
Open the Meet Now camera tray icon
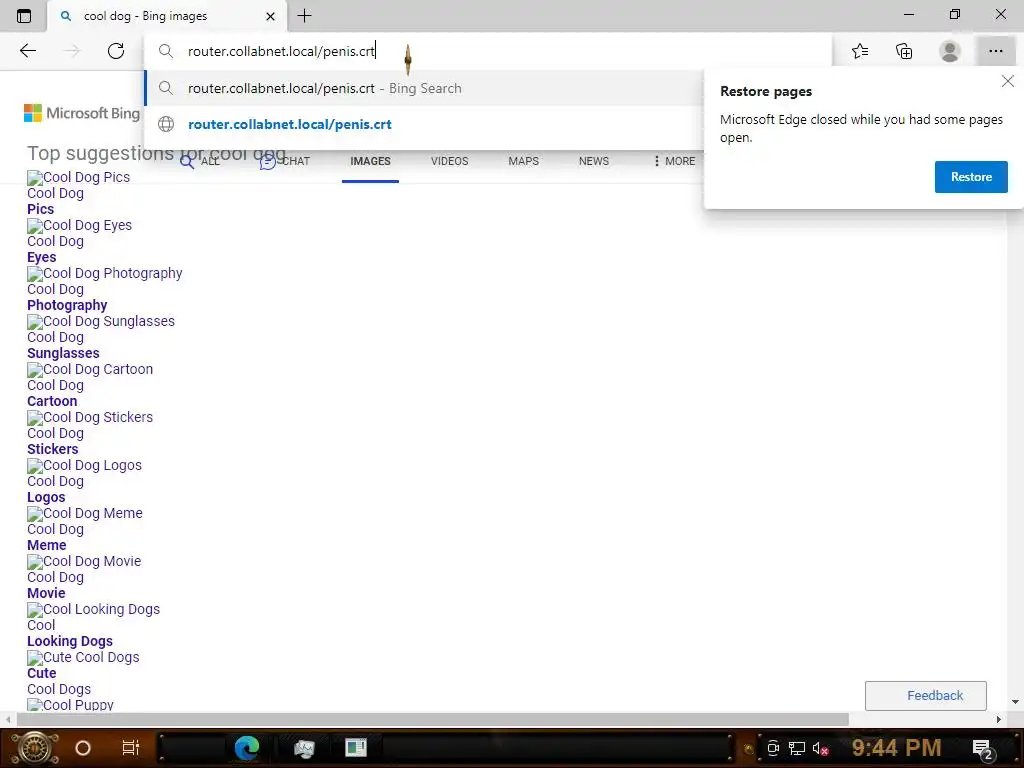[x=773, y=748]
